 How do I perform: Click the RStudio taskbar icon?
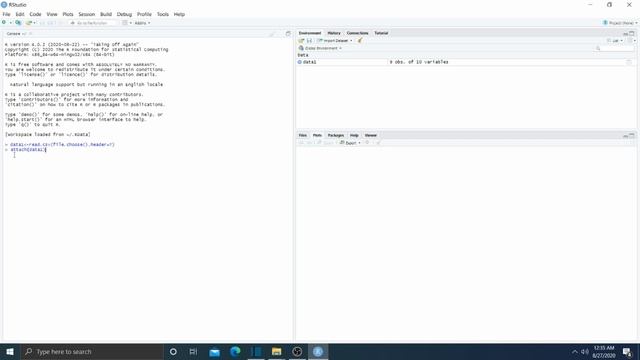pyautogui.click(x=318, y=351)
